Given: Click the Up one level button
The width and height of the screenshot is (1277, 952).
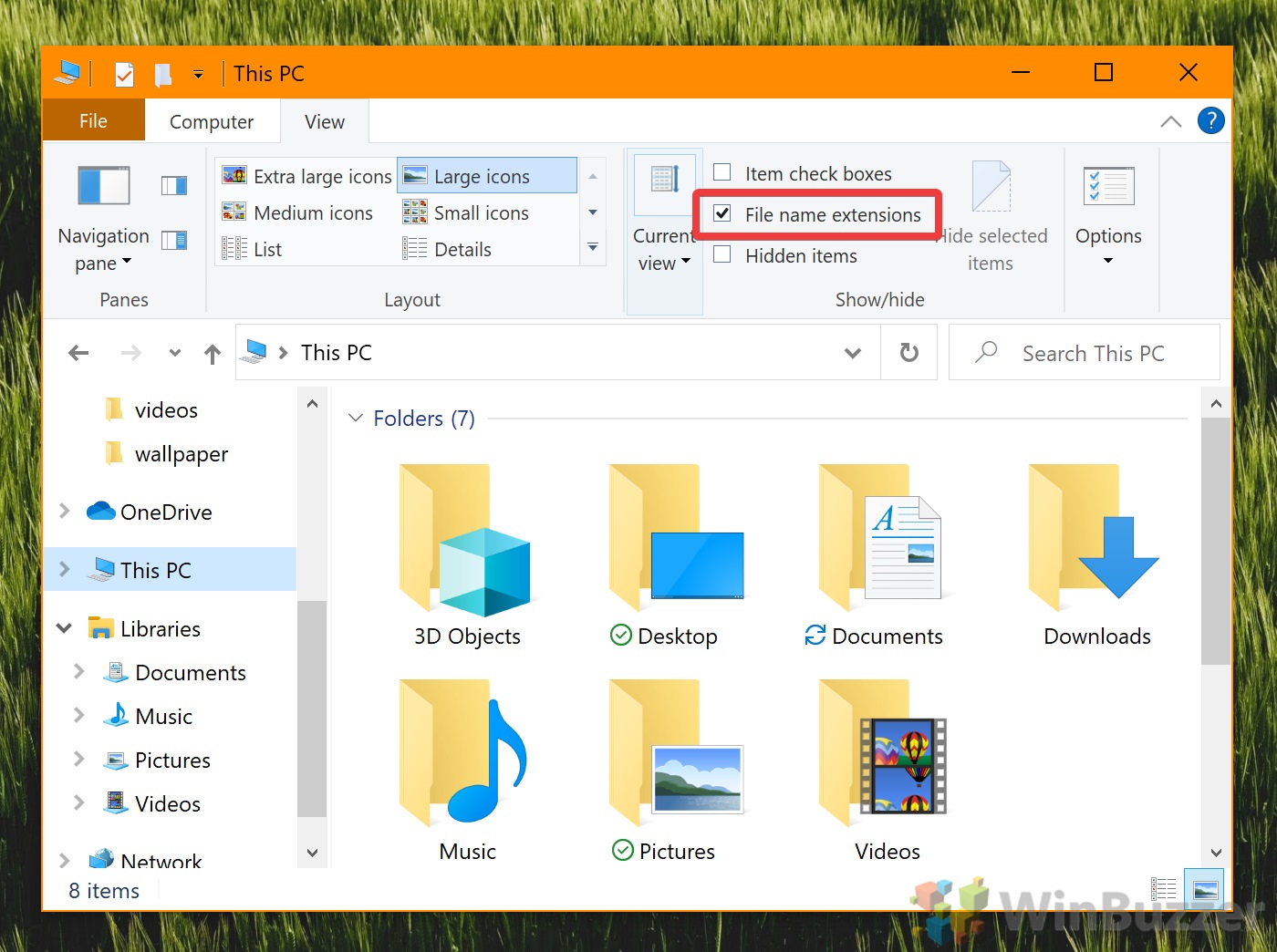Looking at the screenshot, I should (212, 353).
